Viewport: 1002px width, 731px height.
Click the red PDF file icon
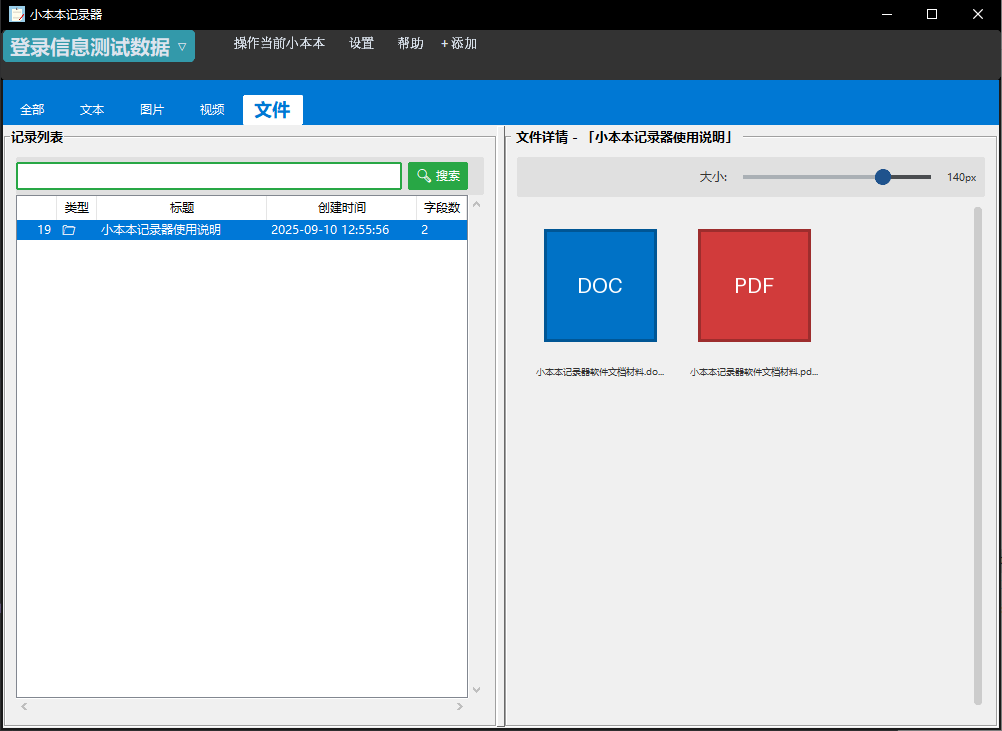[754, 286]
